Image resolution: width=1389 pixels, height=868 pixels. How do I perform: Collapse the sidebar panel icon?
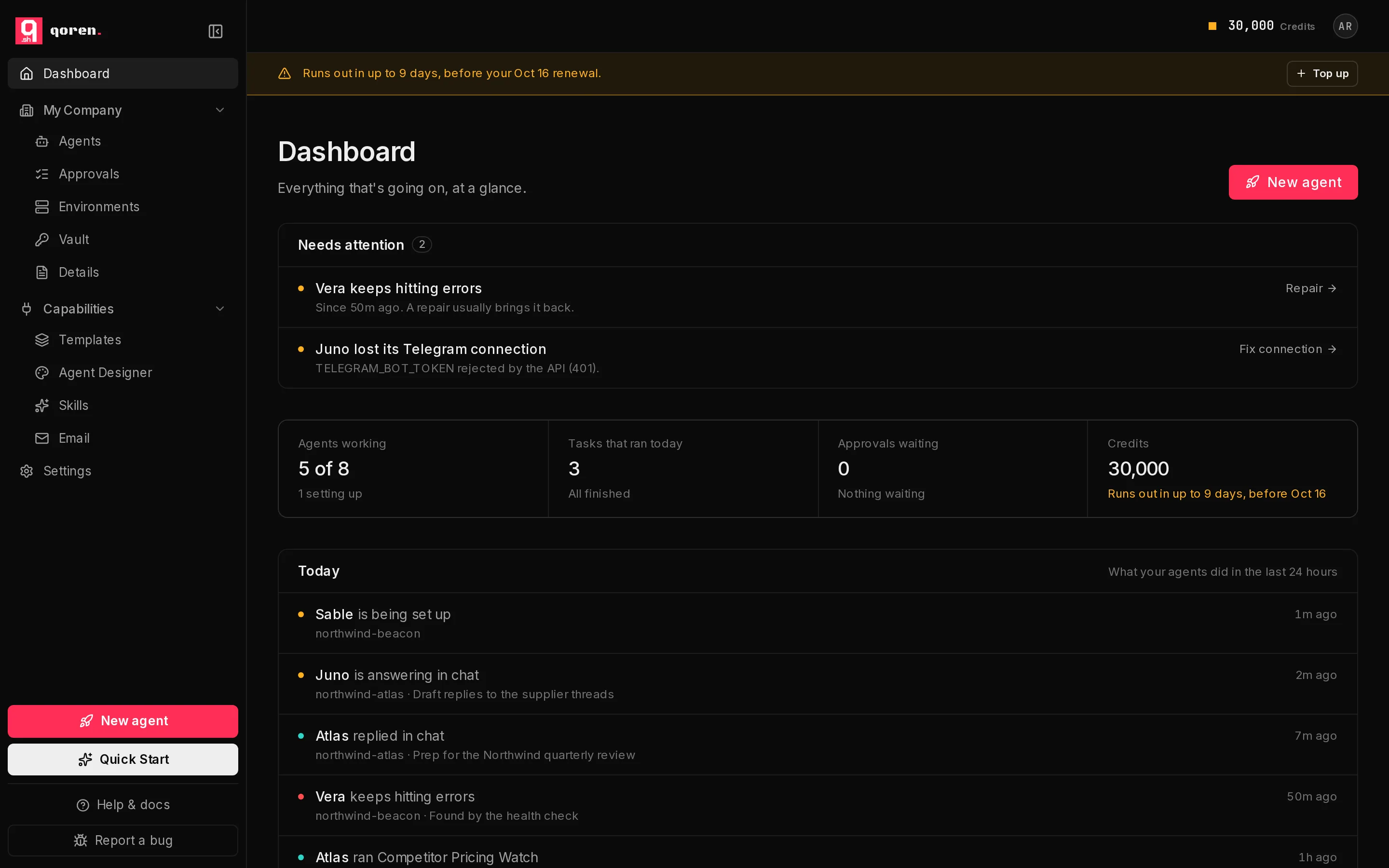pos(215,31)
